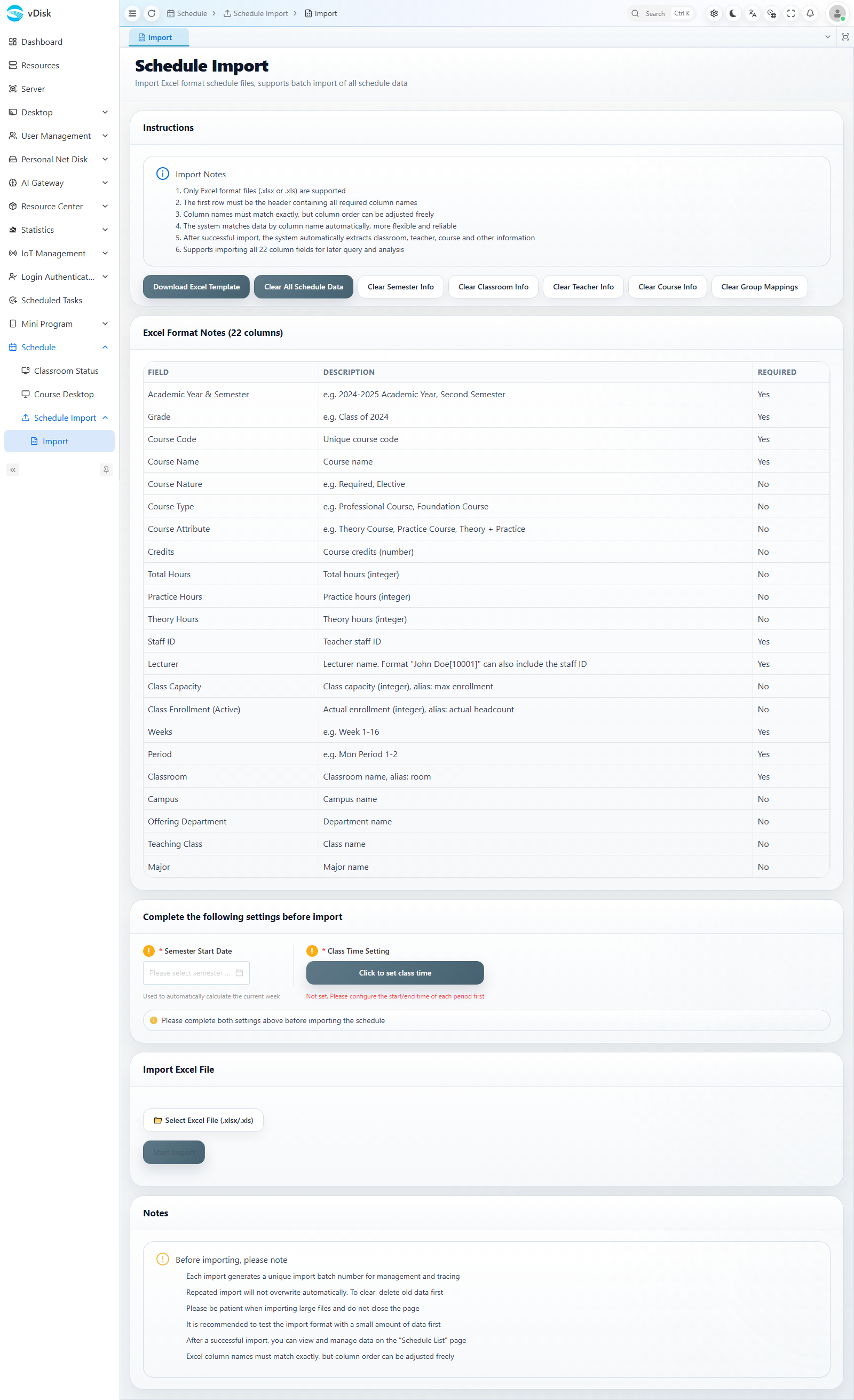The width and height of the screenshot is (854, 1400).
Task: Open the settings gear icon
Action: click(x=714, y=14)
